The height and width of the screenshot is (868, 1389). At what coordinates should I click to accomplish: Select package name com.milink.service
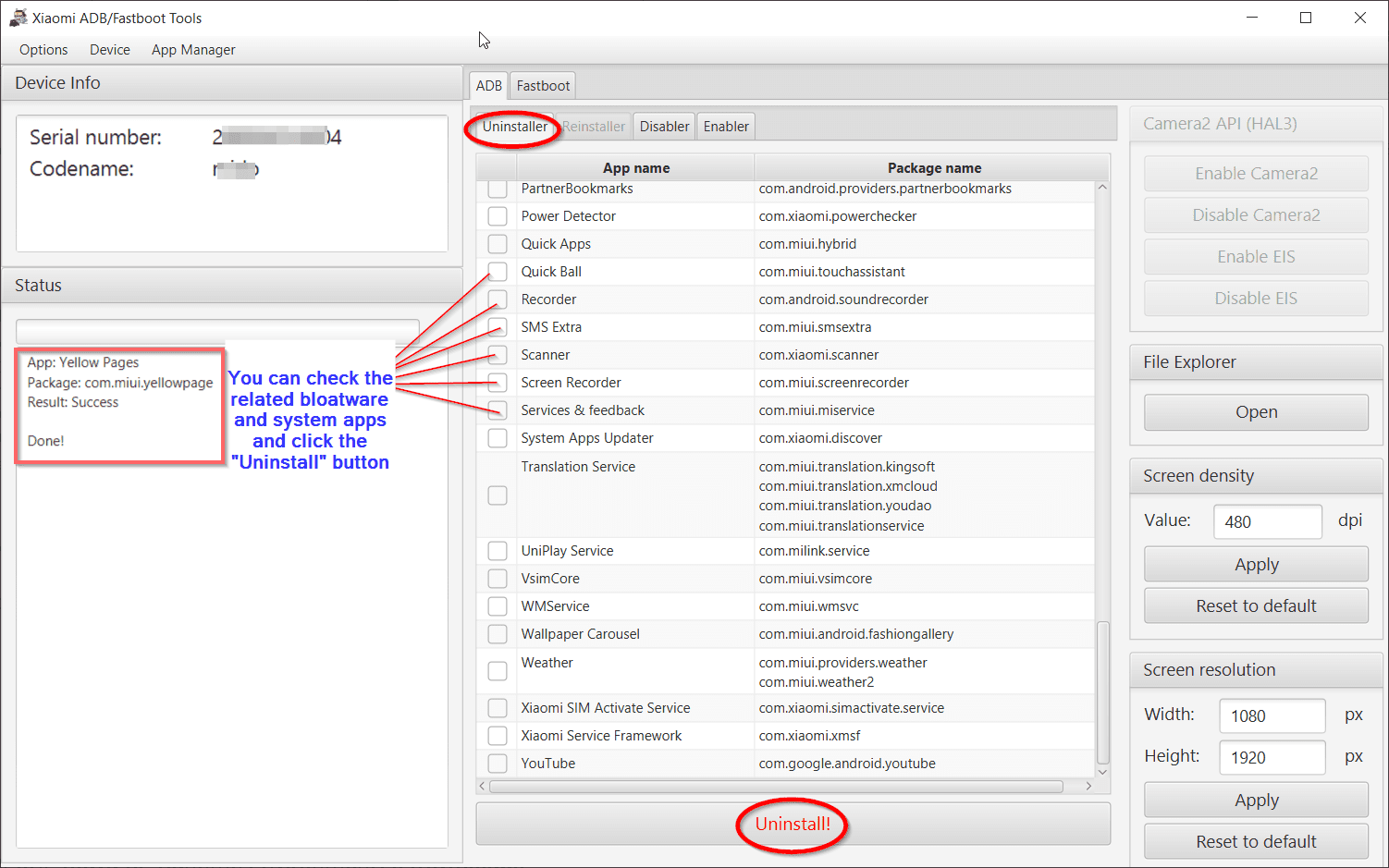click(814, 551)
